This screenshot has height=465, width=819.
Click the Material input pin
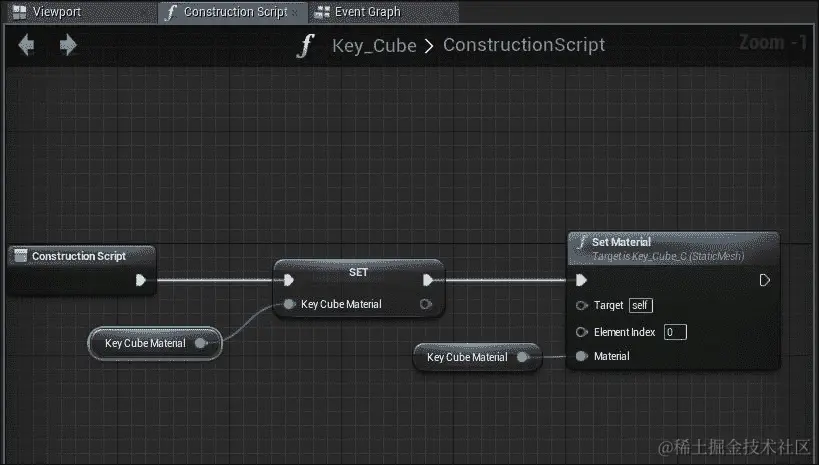pyautogui.click(x=581, y=356)
